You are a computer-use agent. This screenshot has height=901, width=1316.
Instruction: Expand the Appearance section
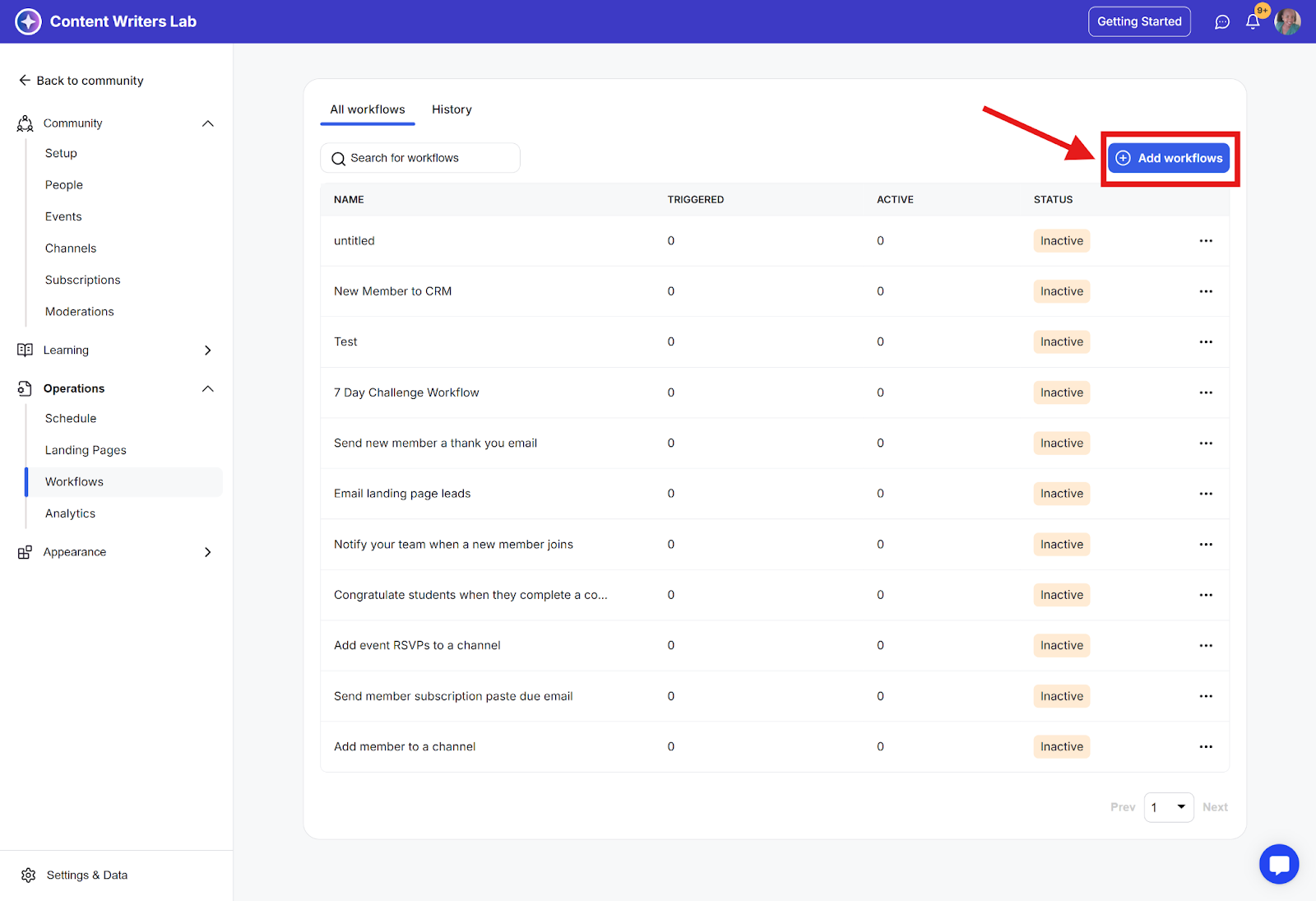click(x=208, y=552)
